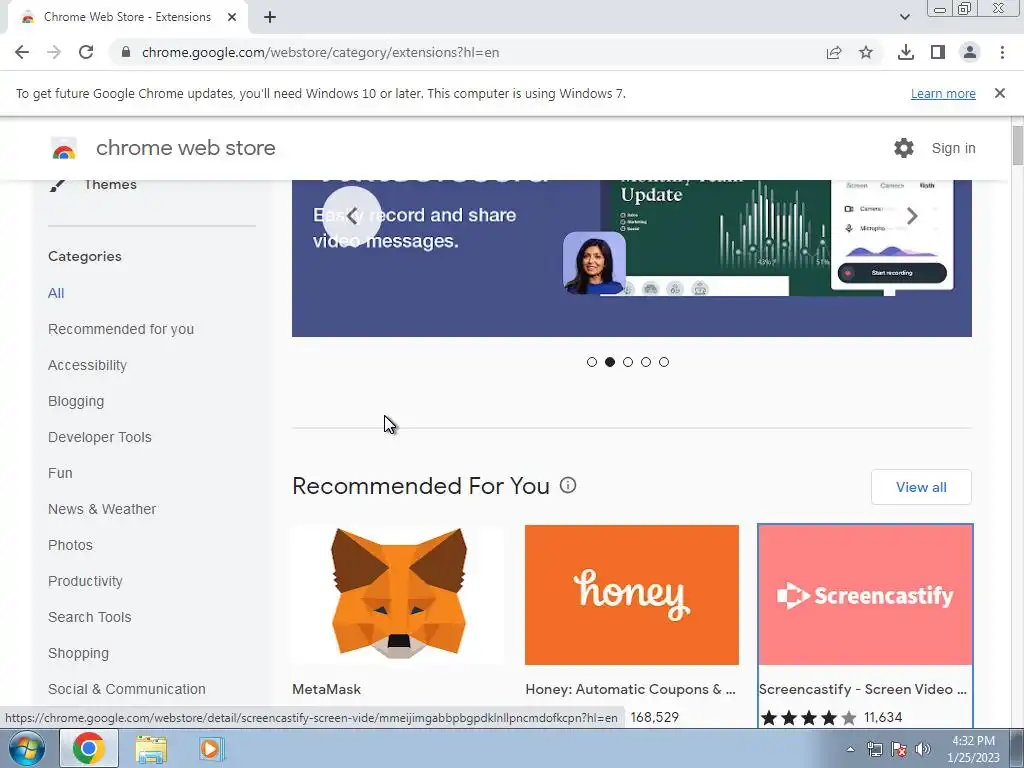Select the first carousel dot
1024x768 pixels.
pyautogui.click(x=592, y=362)
